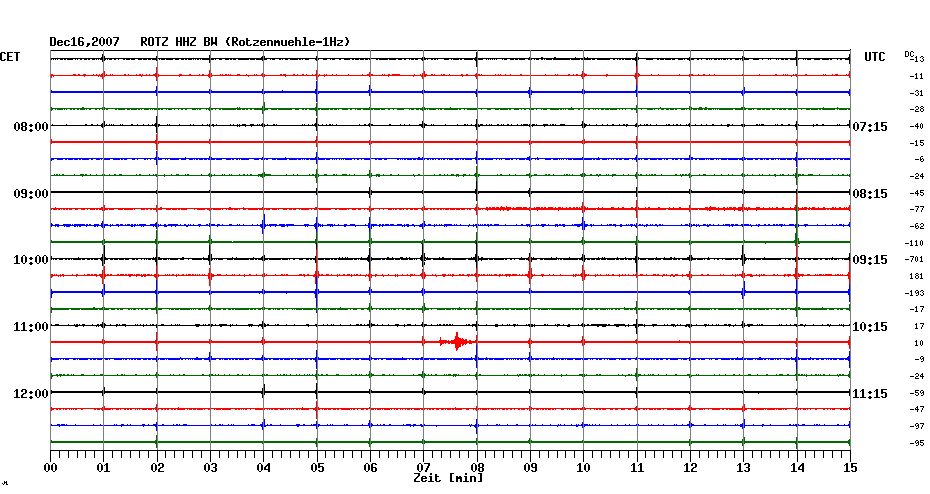This screenshot has width=930, height=494.
Task: Select the DC offset value -28
Action: (916, 110)
